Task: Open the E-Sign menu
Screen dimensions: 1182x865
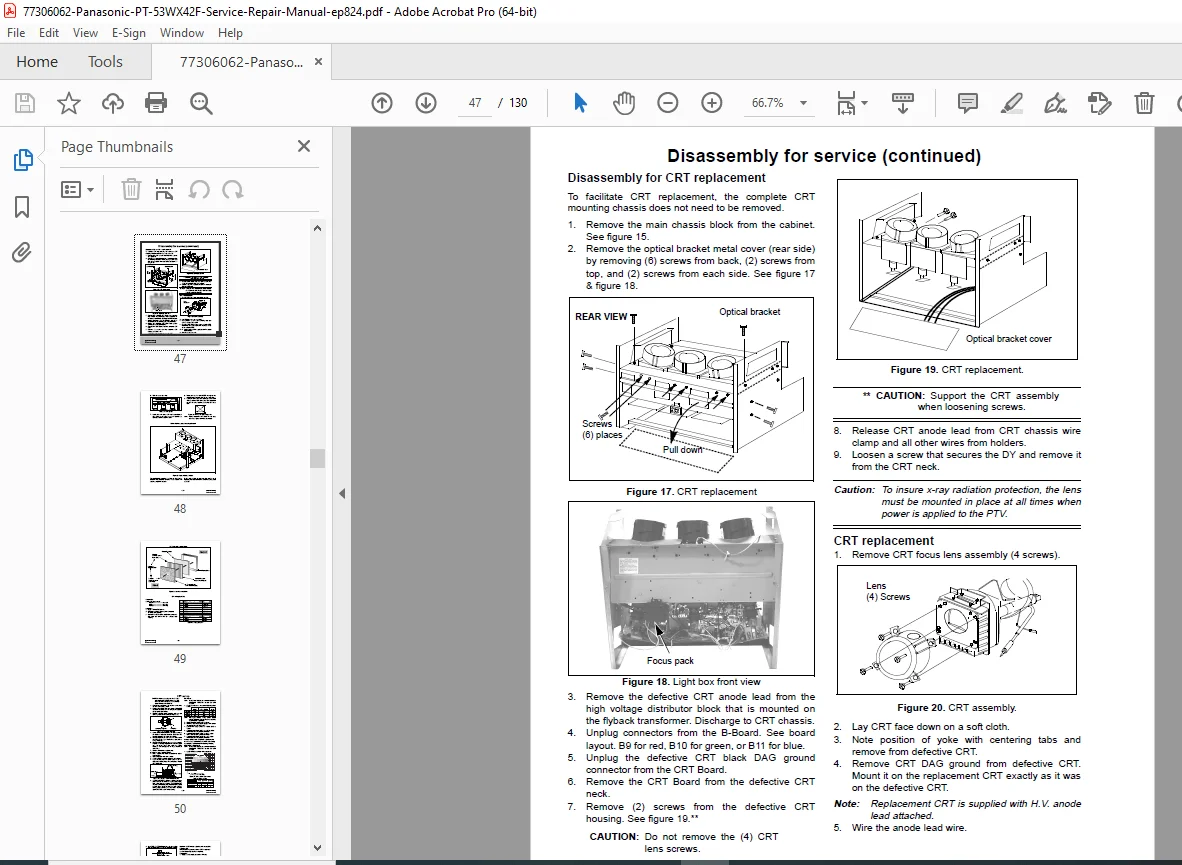Action: 129,32
